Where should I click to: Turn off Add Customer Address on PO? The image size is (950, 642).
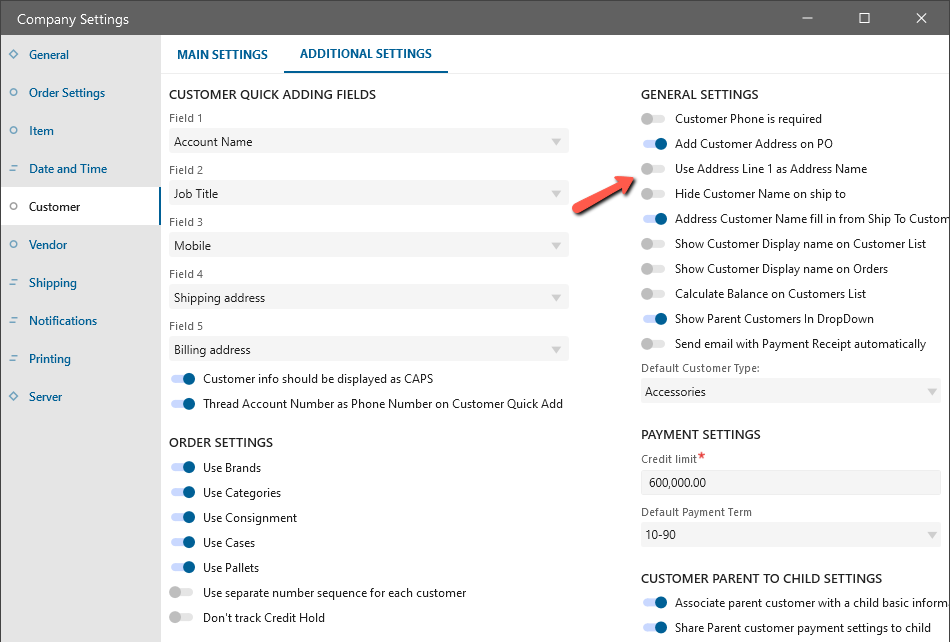tap(654, 144)
